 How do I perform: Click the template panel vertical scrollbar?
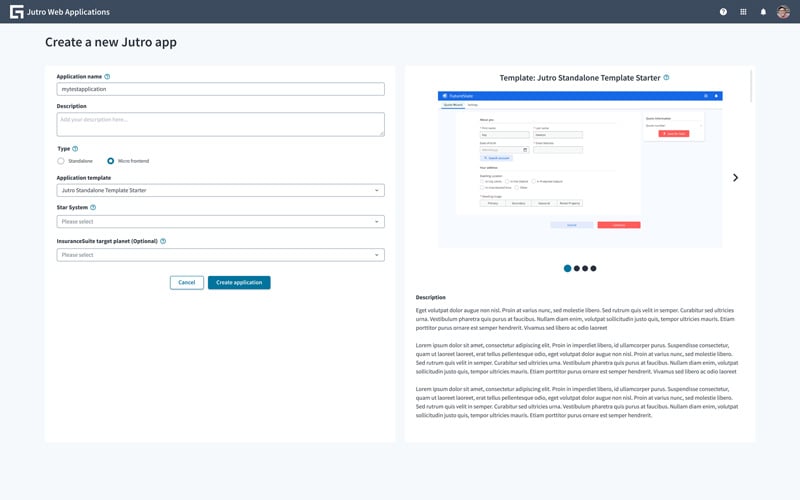tap(751, 87)
